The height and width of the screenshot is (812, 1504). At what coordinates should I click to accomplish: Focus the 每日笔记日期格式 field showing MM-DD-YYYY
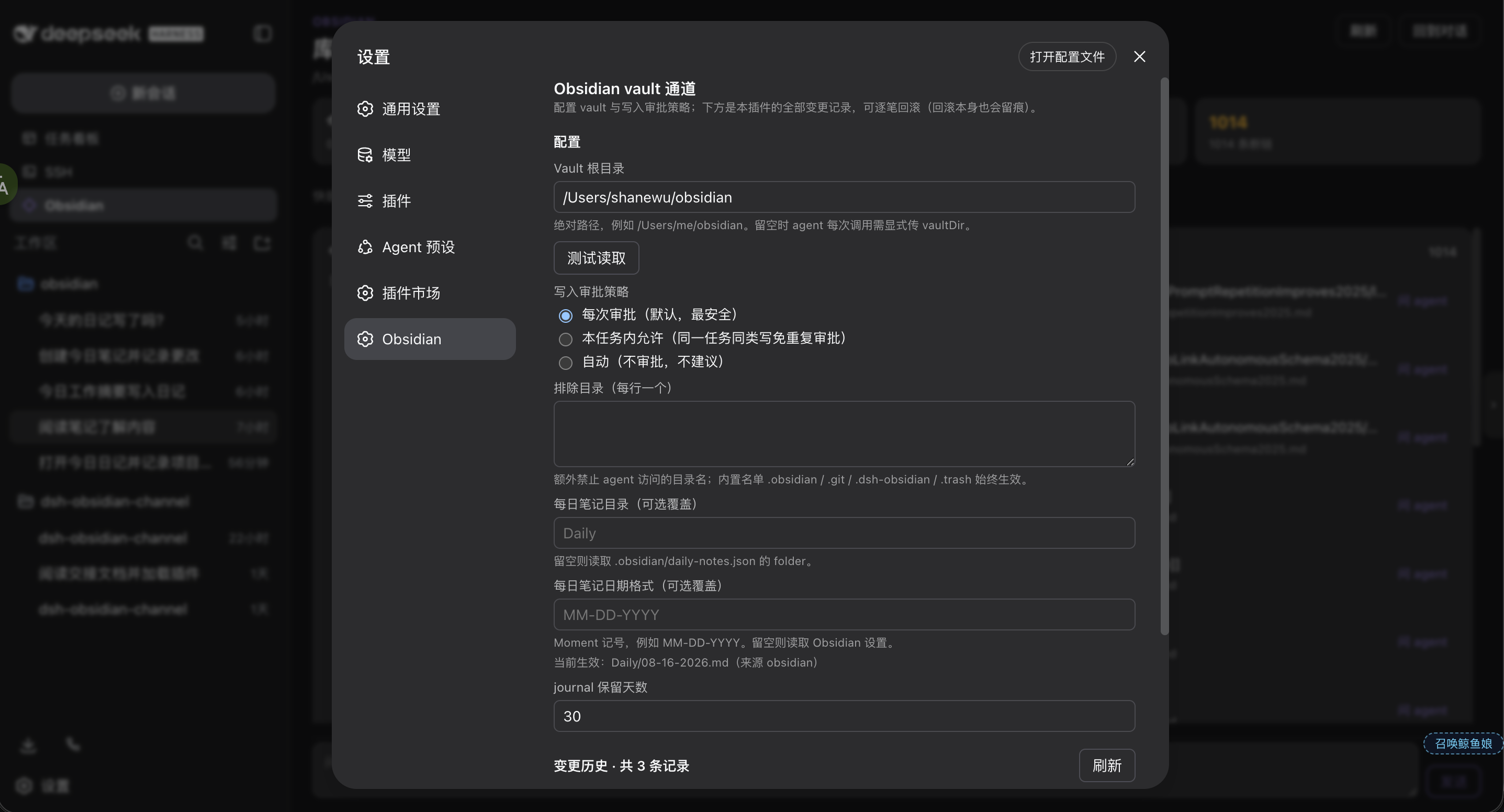coord(844,615)
